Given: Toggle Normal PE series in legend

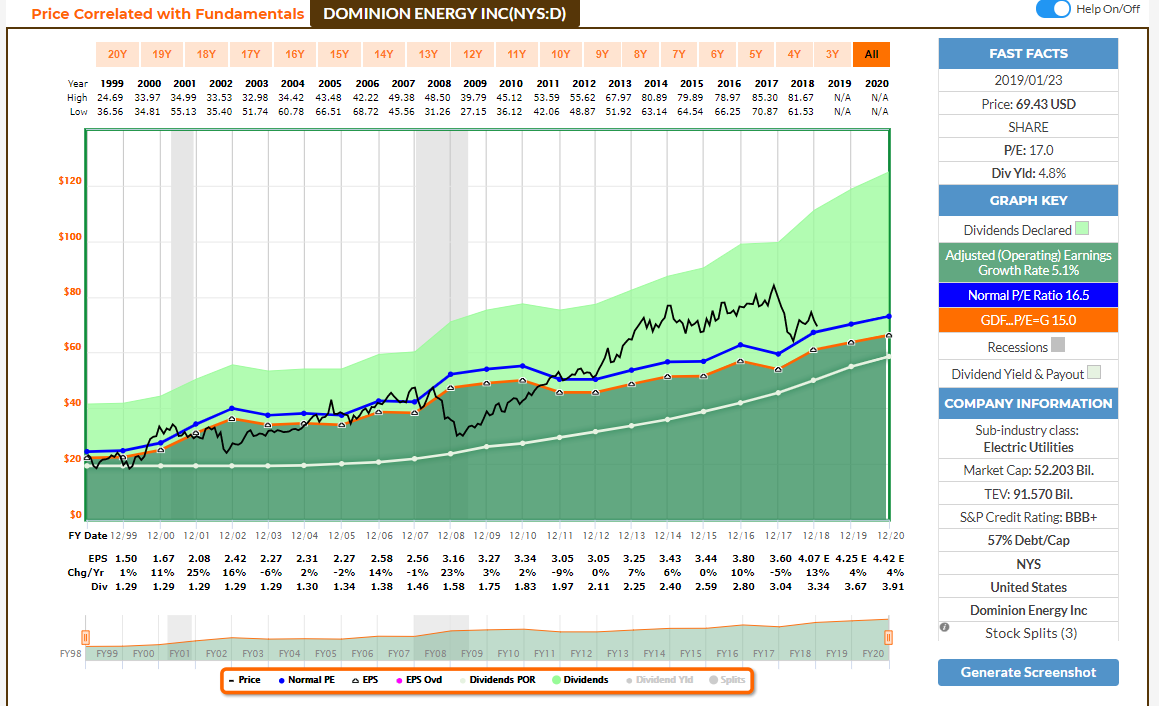Looking at the screenshot, I should point(306,680).
